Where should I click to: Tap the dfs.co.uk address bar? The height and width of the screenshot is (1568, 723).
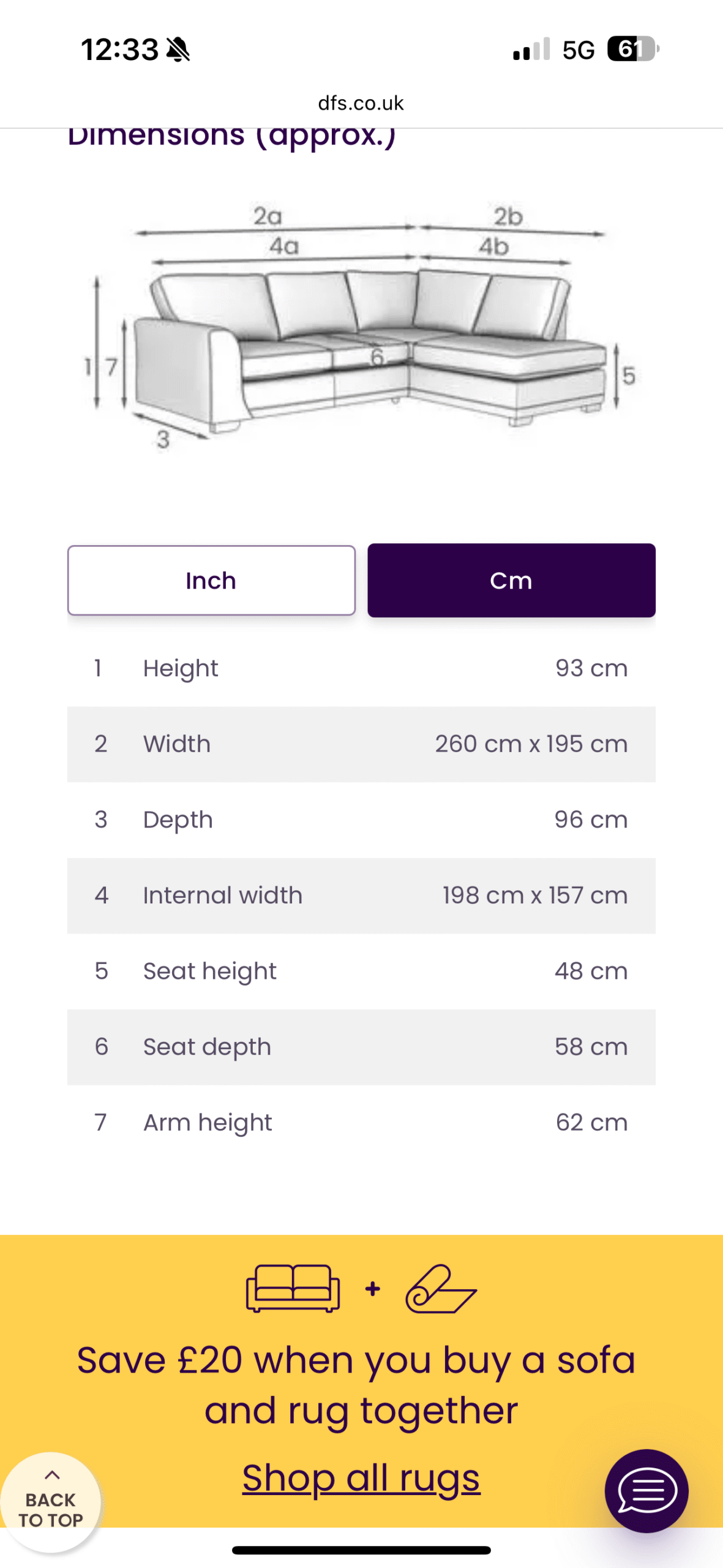coord(361,103)
